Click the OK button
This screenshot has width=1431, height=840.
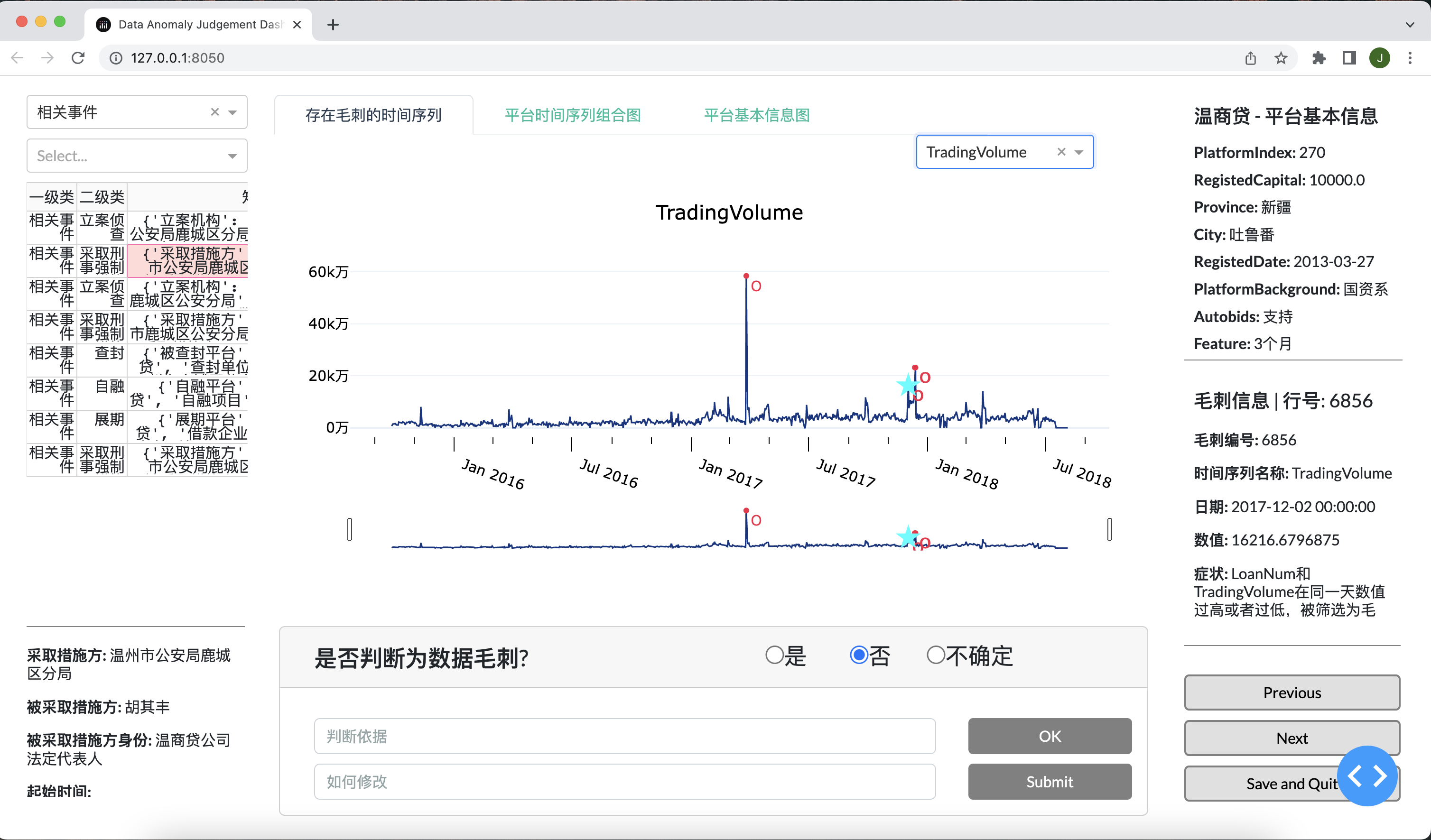[1050, 736]
